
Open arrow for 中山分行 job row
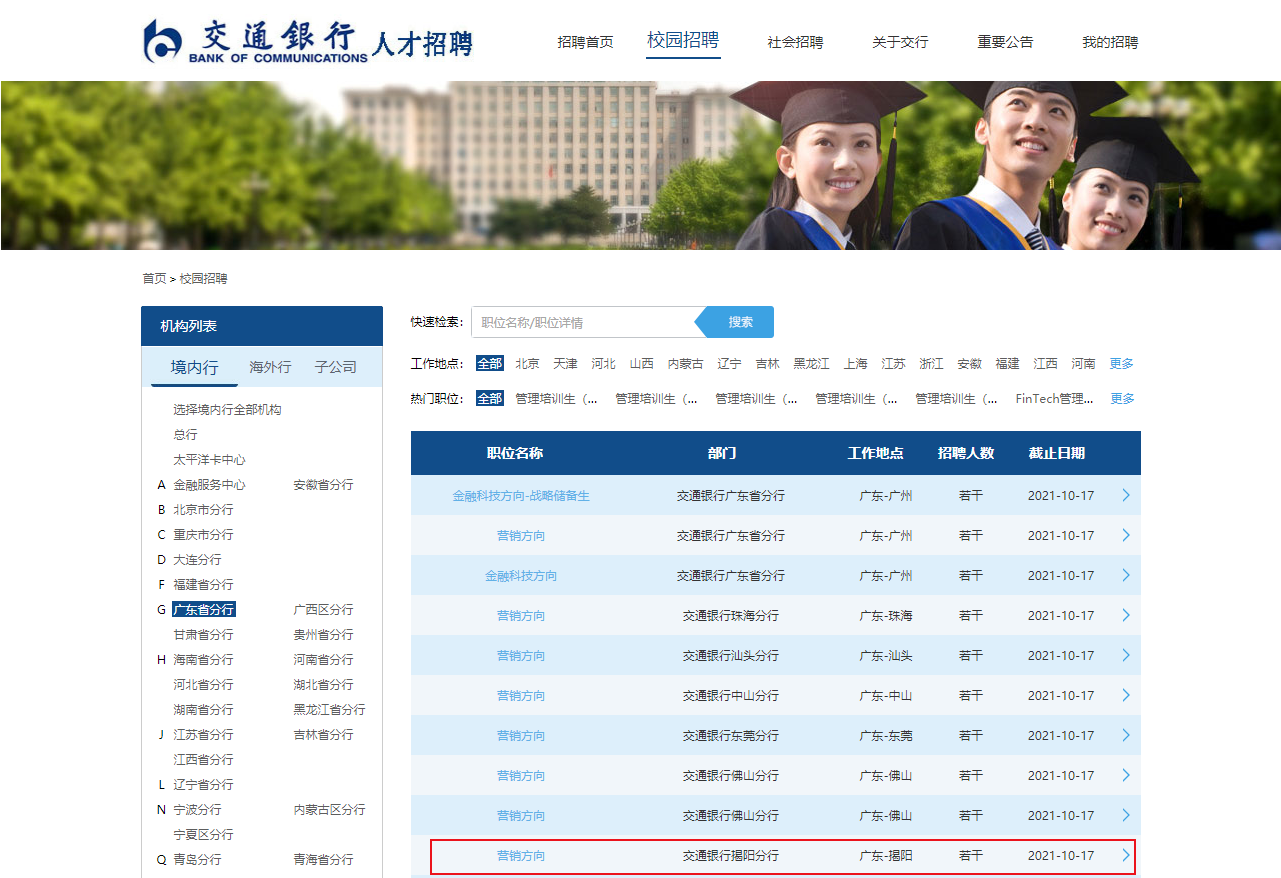tap(1126, 695)
